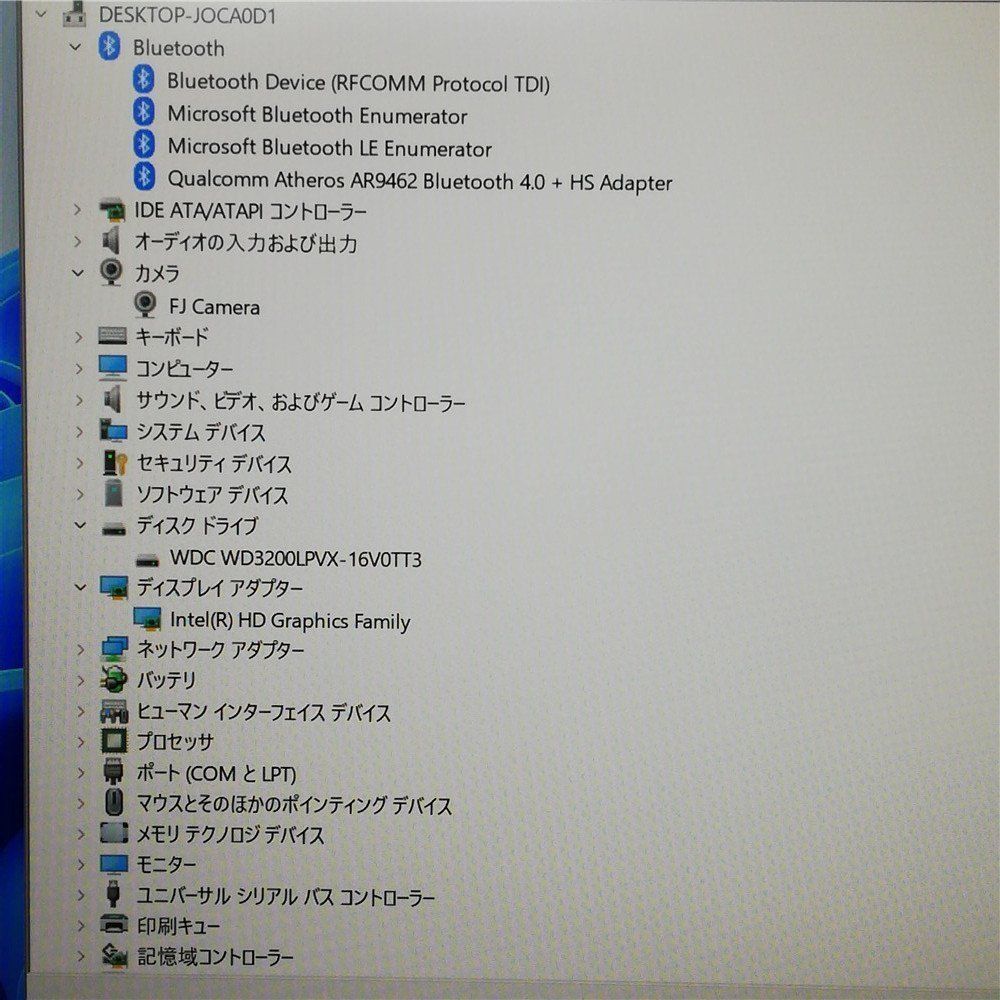Click the バッテリ battery icon
Image resolution: width=1000 pixels, height=1000 pixels.
(x=114, y=679)
